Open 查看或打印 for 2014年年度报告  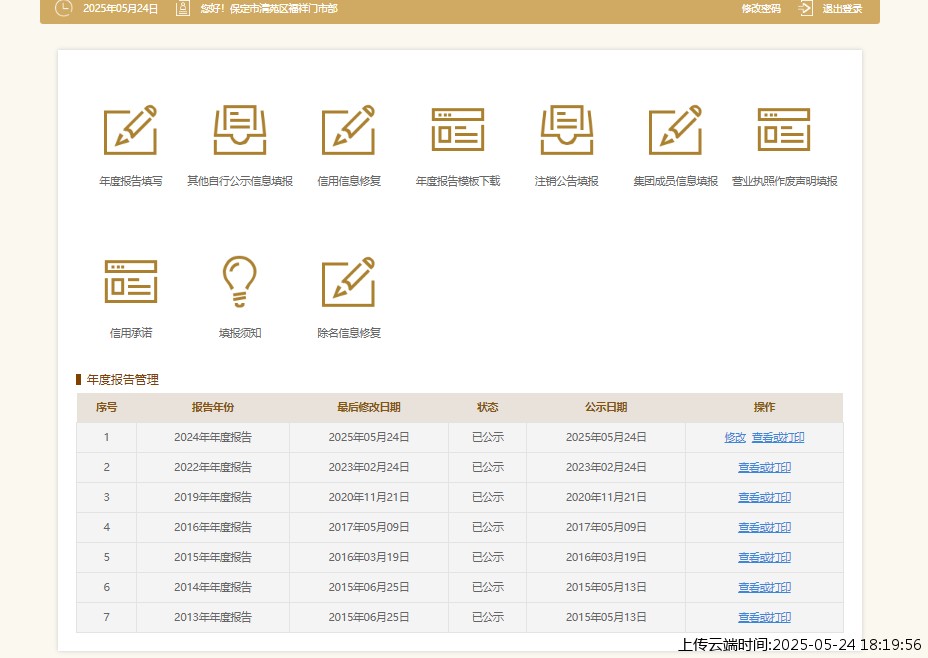pos(764,588)
